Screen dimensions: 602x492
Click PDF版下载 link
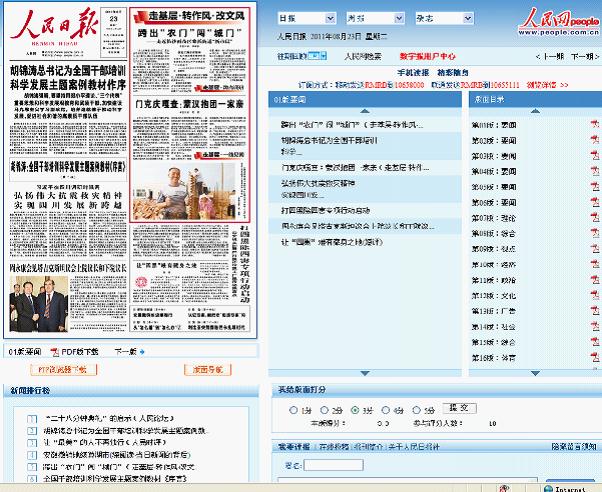pyautogui.click(x=80, y=352)
